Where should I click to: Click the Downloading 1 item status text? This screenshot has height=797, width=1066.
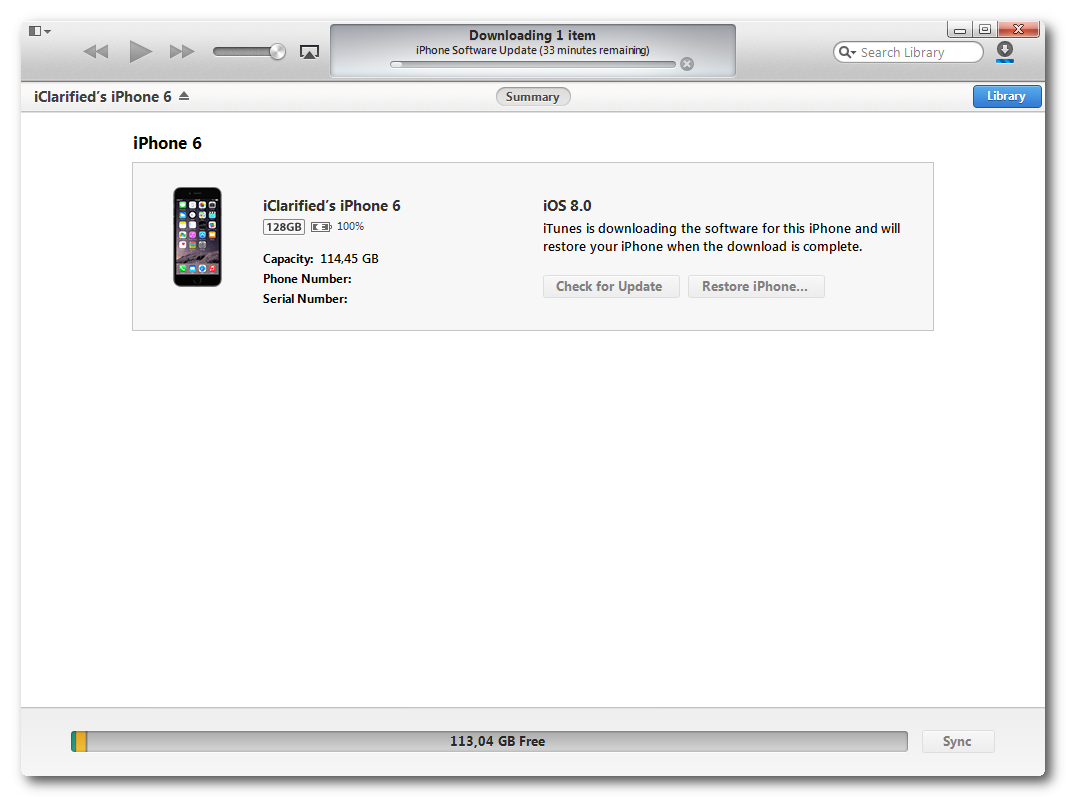(532, 35)
